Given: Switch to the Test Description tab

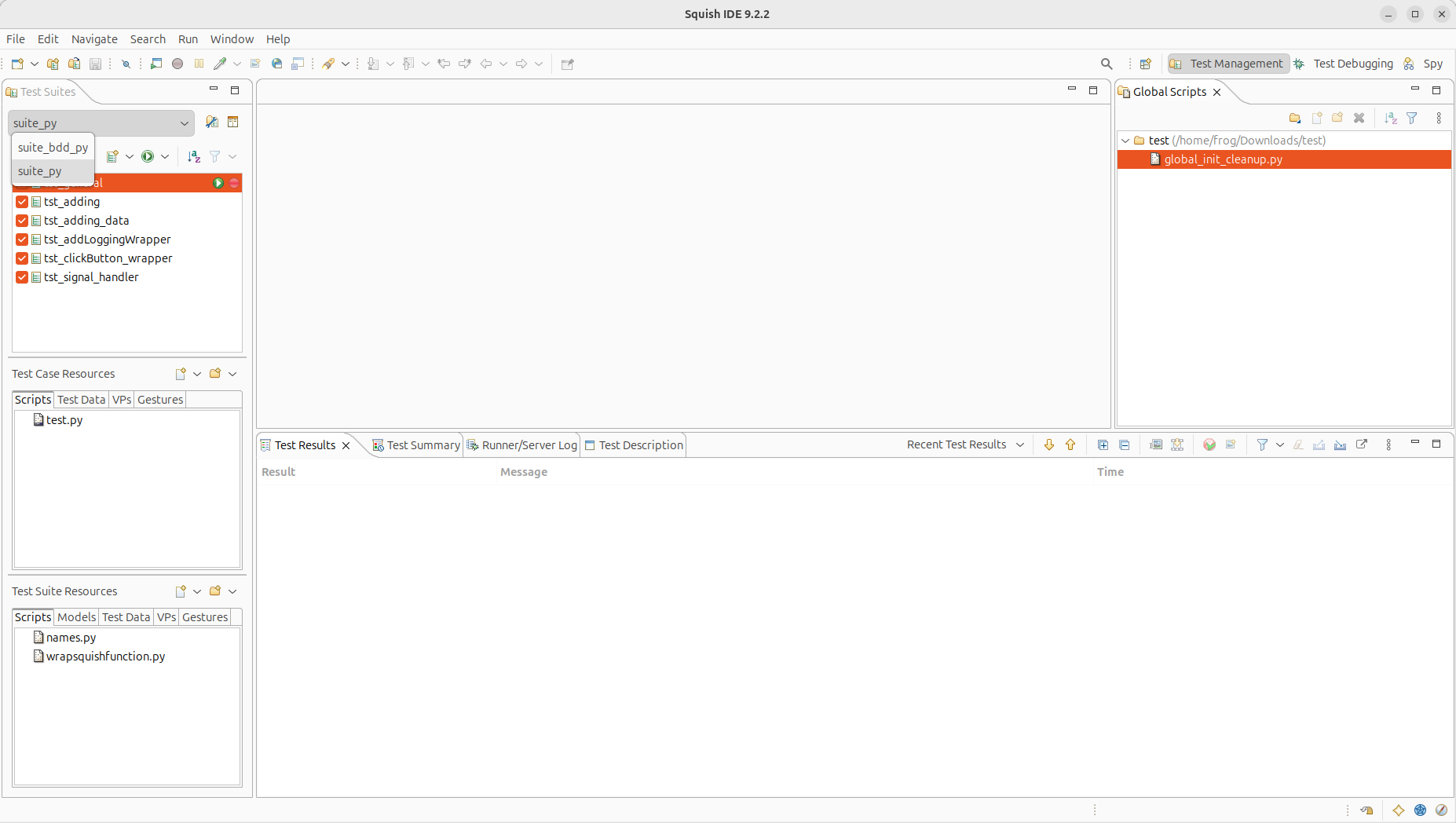Looking at the screenshot, I should coord(634,445).
